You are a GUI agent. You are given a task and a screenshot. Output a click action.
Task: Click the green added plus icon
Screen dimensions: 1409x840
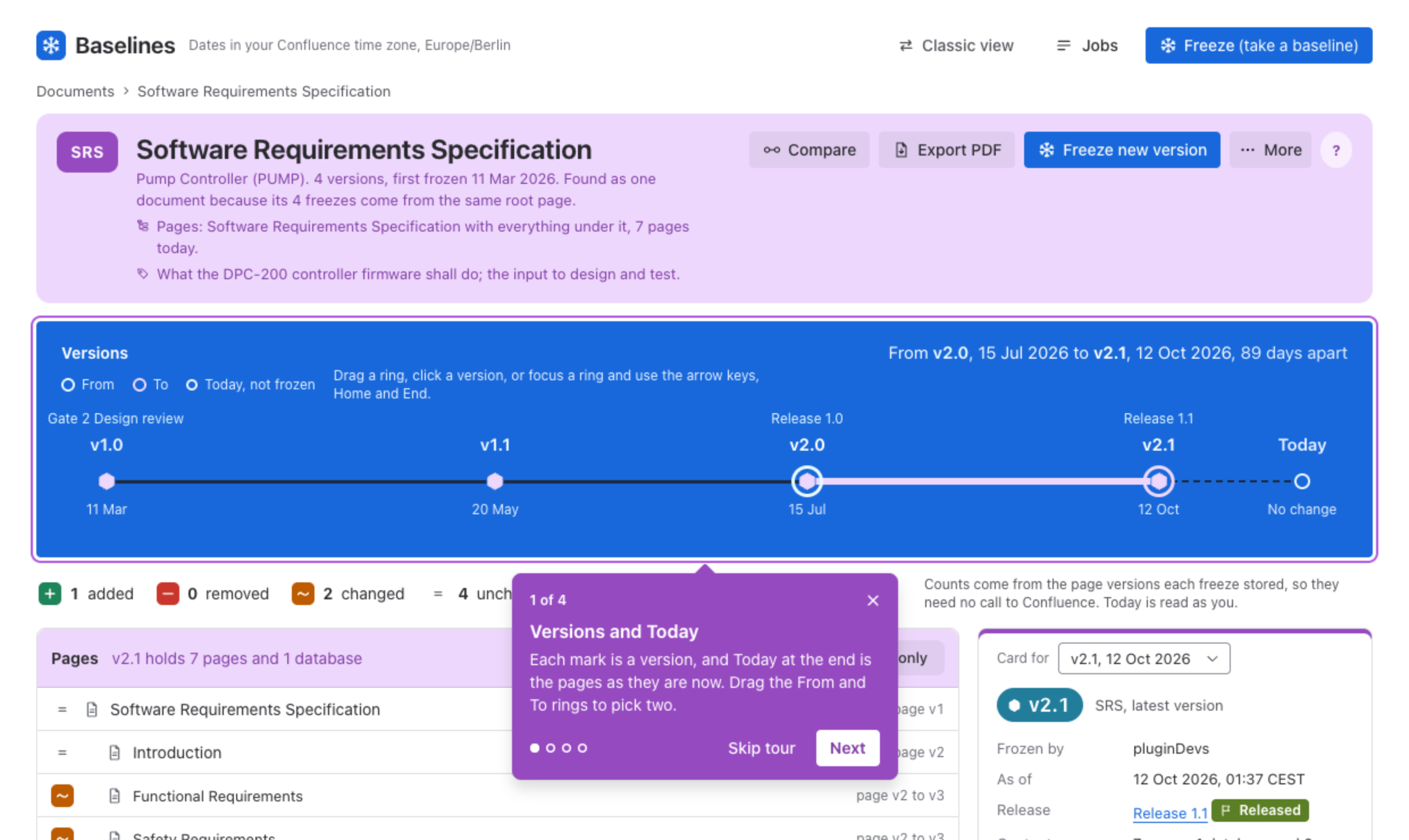pos(50,594)
